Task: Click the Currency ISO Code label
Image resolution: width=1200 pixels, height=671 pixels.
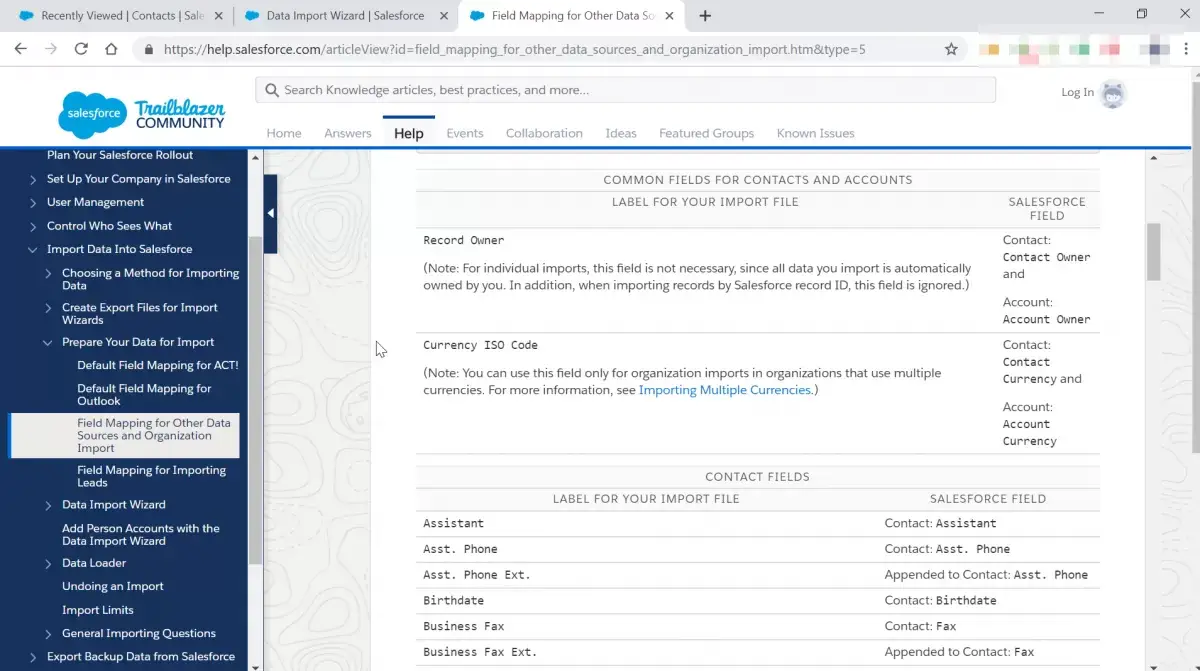Action: click(480, 346)
